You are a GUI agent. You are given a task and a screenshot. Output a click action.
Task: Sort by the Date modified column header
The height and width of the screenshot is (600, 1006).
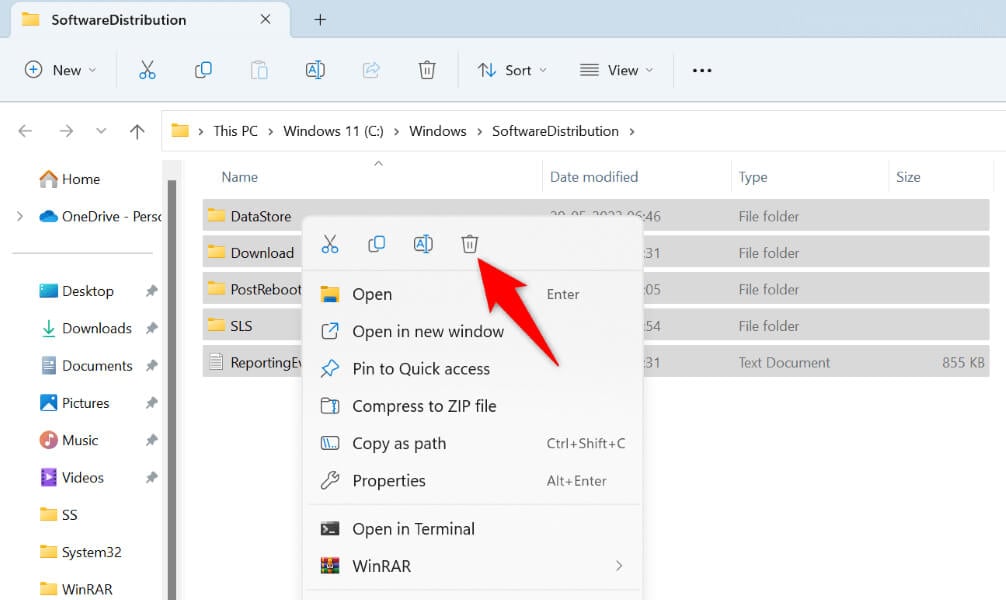click(x=594, y=177)
